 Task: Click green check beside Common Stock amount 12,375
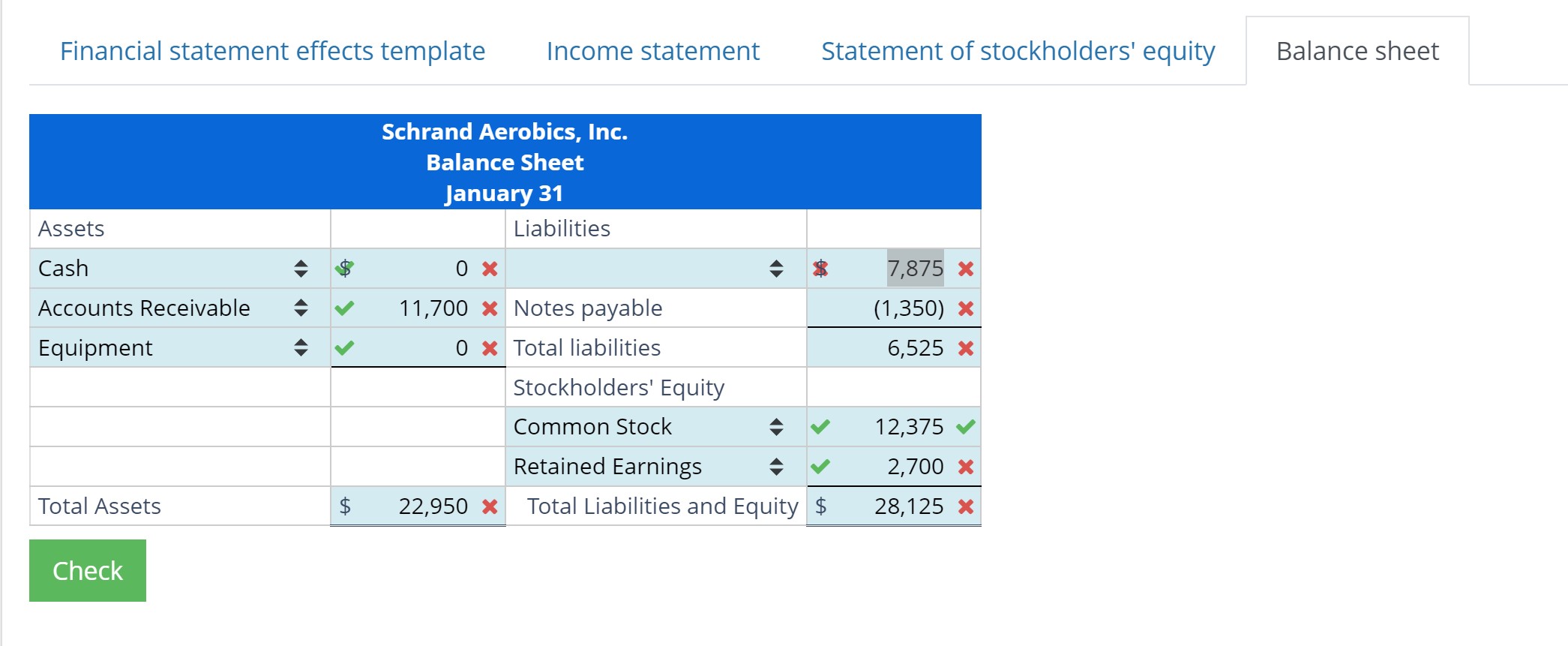(966, 427)
